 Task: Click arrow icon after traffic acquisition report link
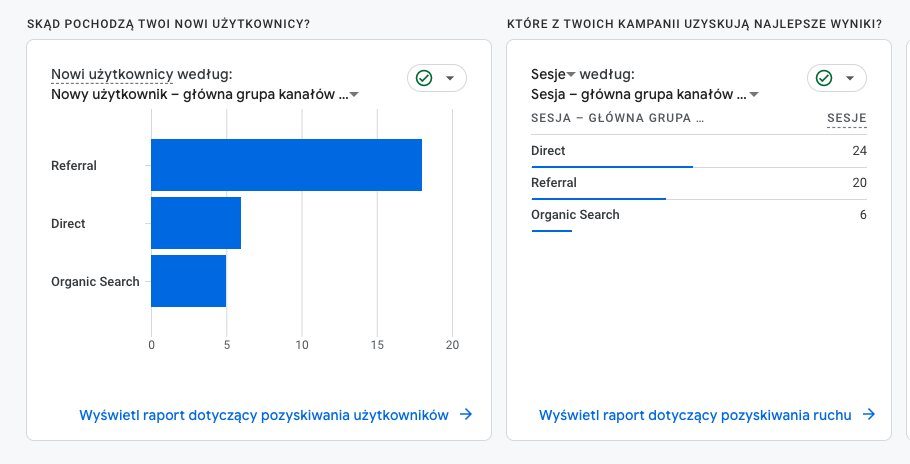click(x=868, y=414)
